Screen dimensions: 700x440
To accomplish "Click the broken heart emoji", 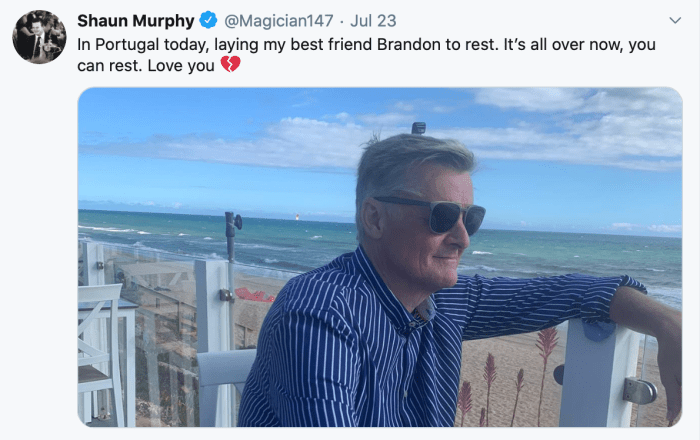I will (230, 65).
